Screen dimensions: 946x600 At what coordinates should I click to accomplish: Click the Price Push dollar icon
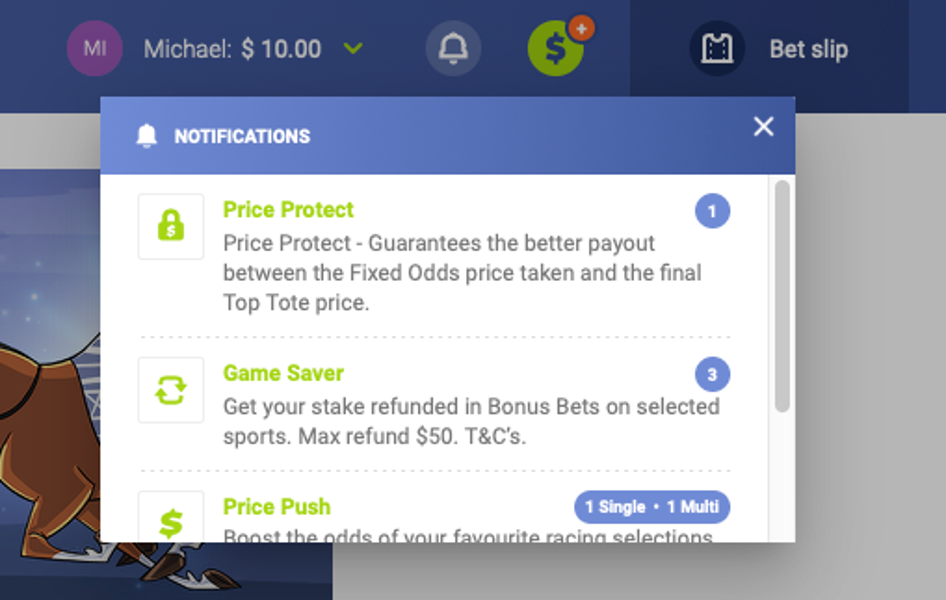171,519
